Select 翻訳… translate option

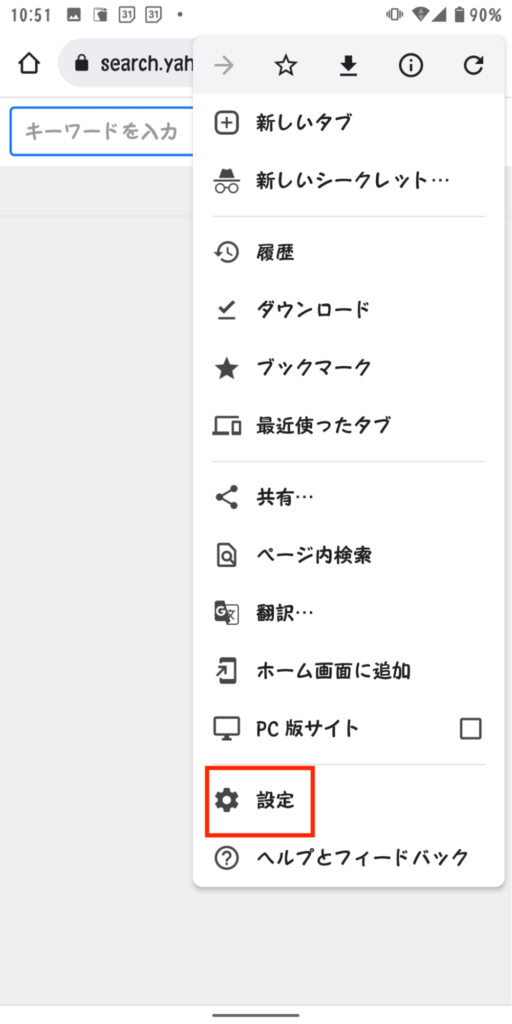pyautogui.click(x=349, y=613)
